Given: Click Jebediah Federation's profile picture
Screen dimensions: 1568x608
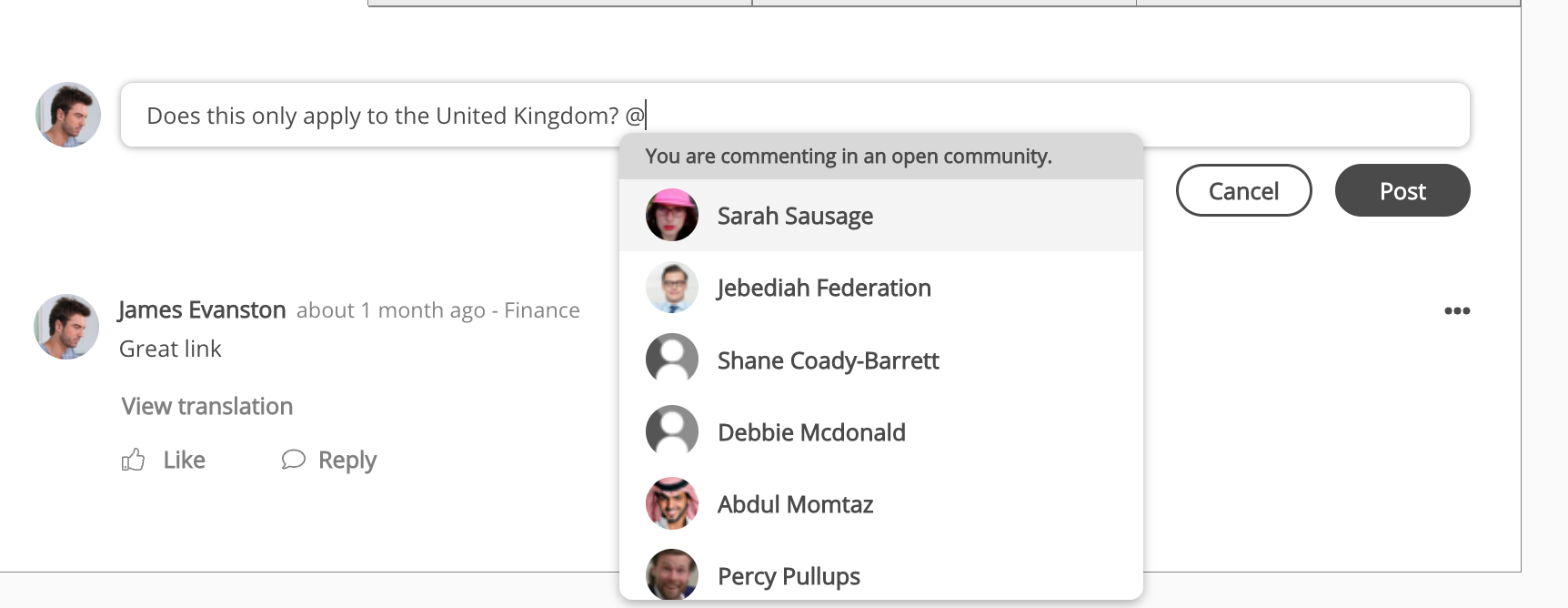Looking at the screenshot, I should (x=672, y=288).
